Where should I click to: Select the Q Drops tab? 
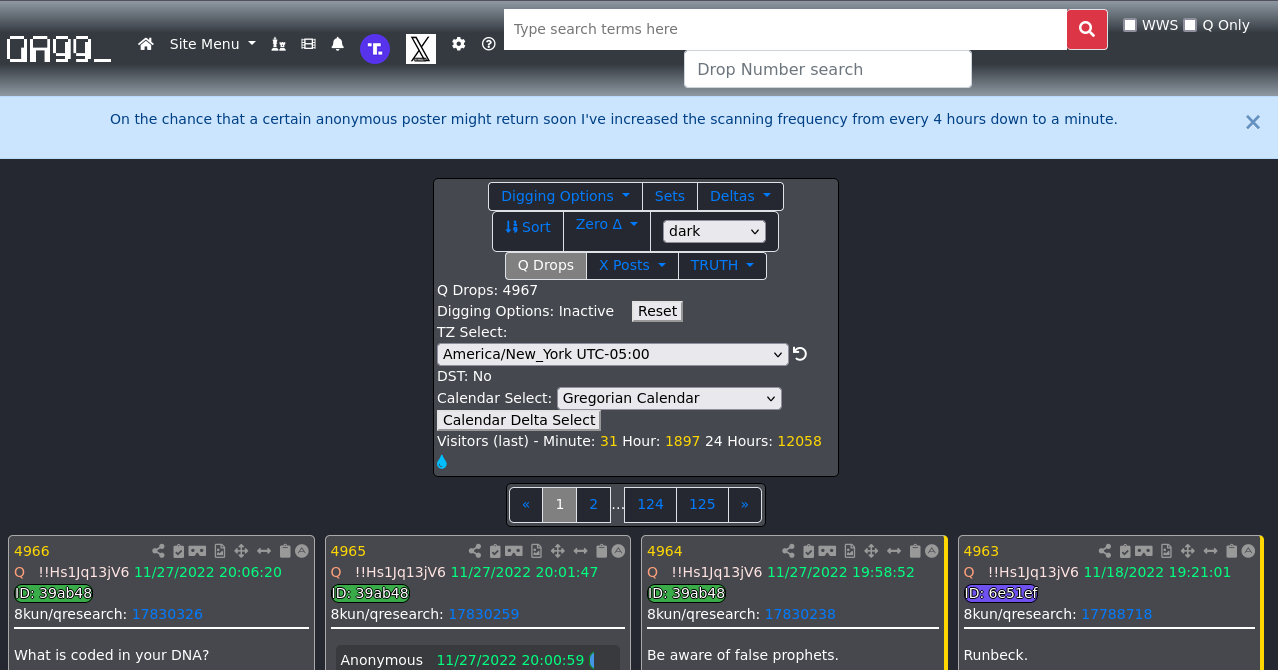click(x=546, y=265)
